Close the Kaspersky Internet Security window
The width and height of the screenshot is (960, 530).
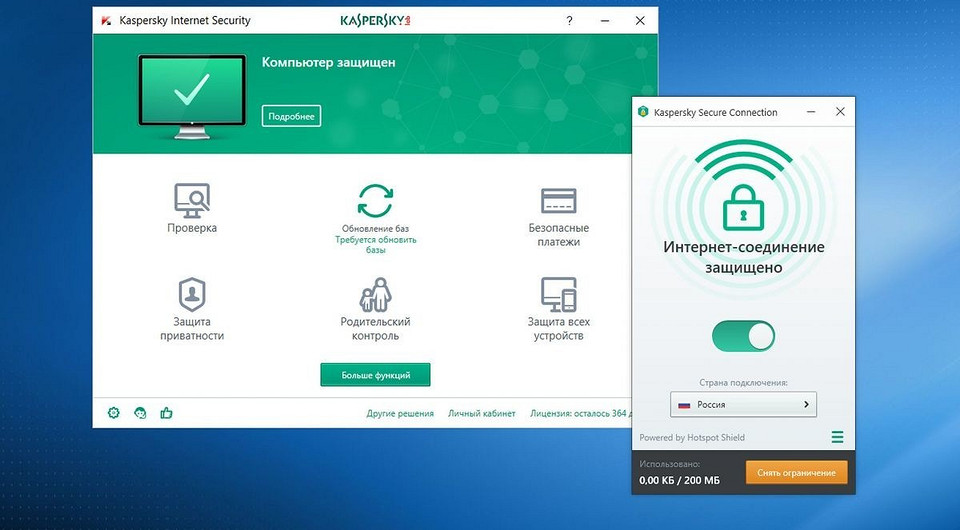click(x=640, y=20)
